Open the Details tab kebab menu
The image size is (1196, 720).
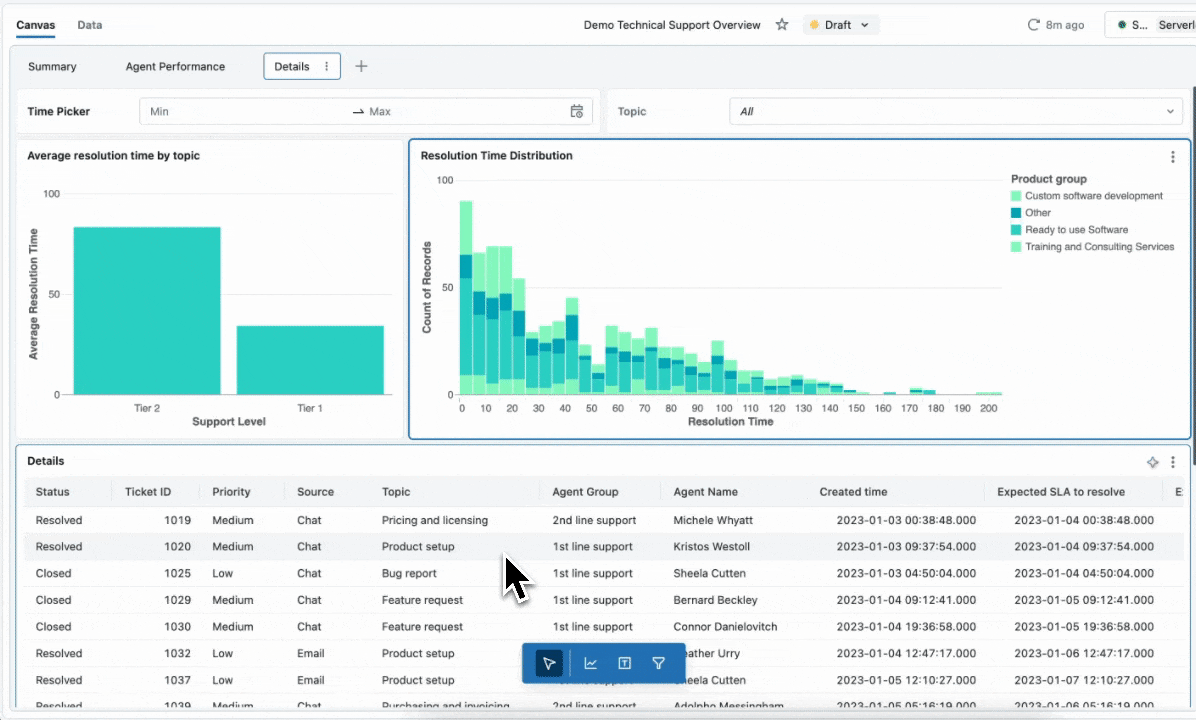coord(326,67)
